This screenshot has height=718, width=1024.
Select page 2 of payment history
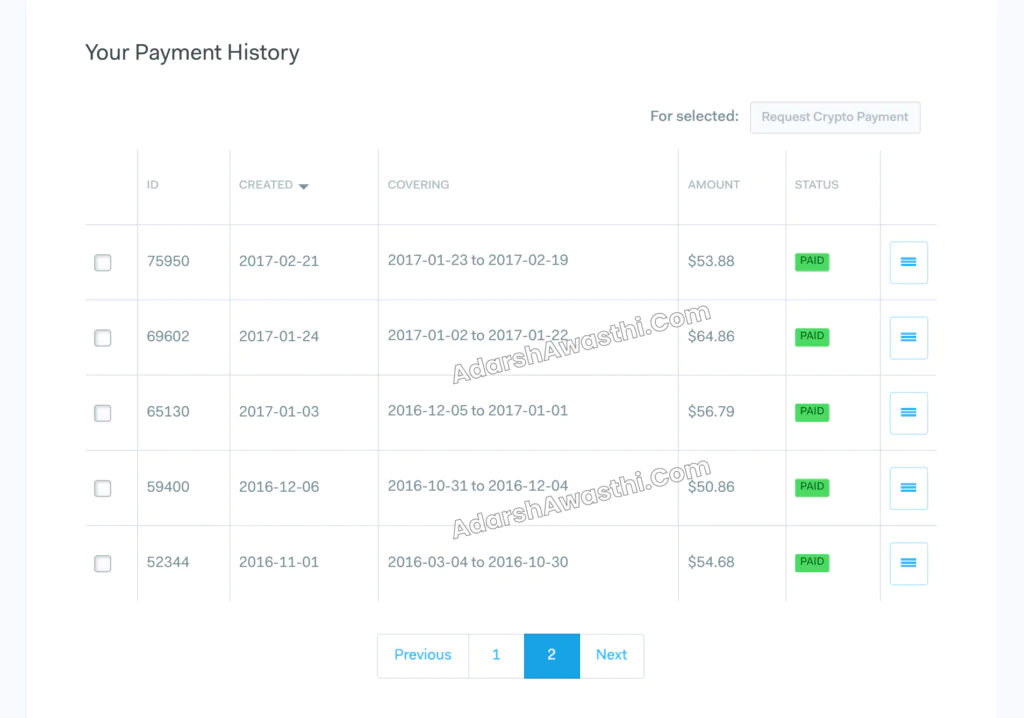[x=551, y=655]
